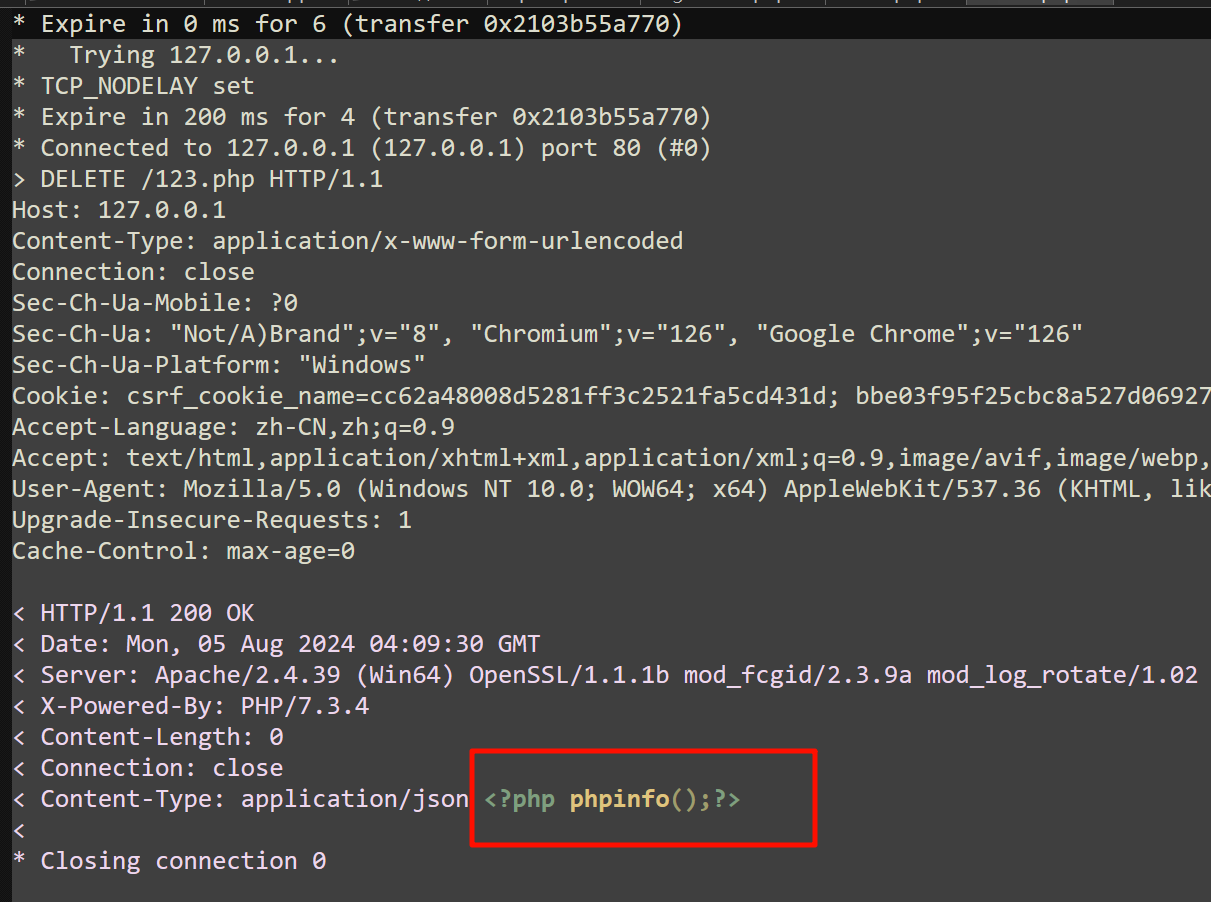This screenshot has height=902, width=1211.
Task: Click the Sec-Ch-Ua-Platform "Windows" line
Action: [x=218, y=365]
